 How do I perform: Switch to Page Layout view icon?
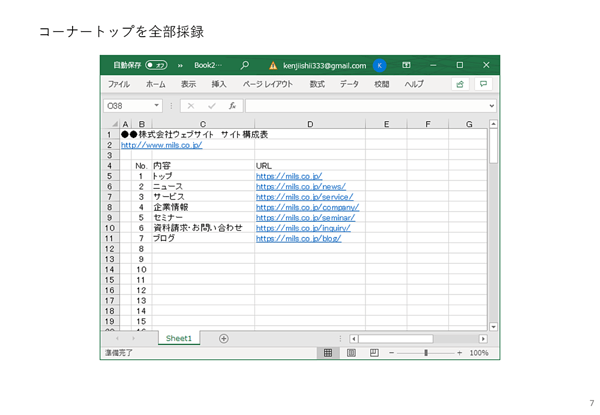click(x=351, y=353)
